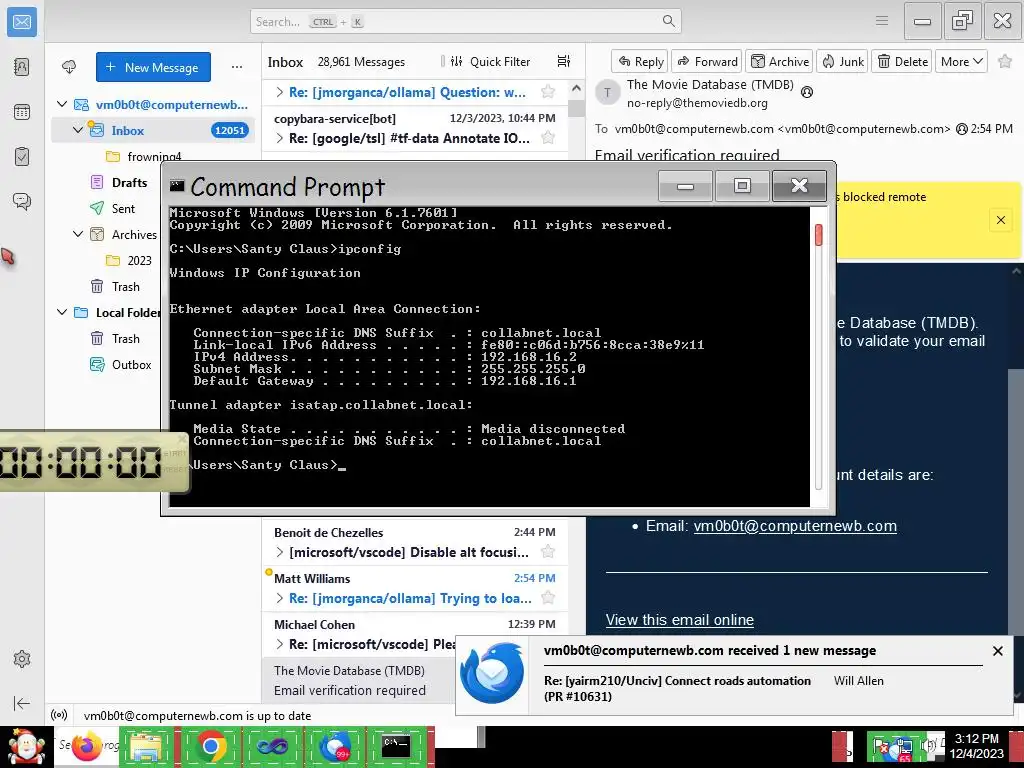The width and height of the screenshot is (1024, 768).
Task: Toggle the Quick Filter bar
Action: [490, 61]
